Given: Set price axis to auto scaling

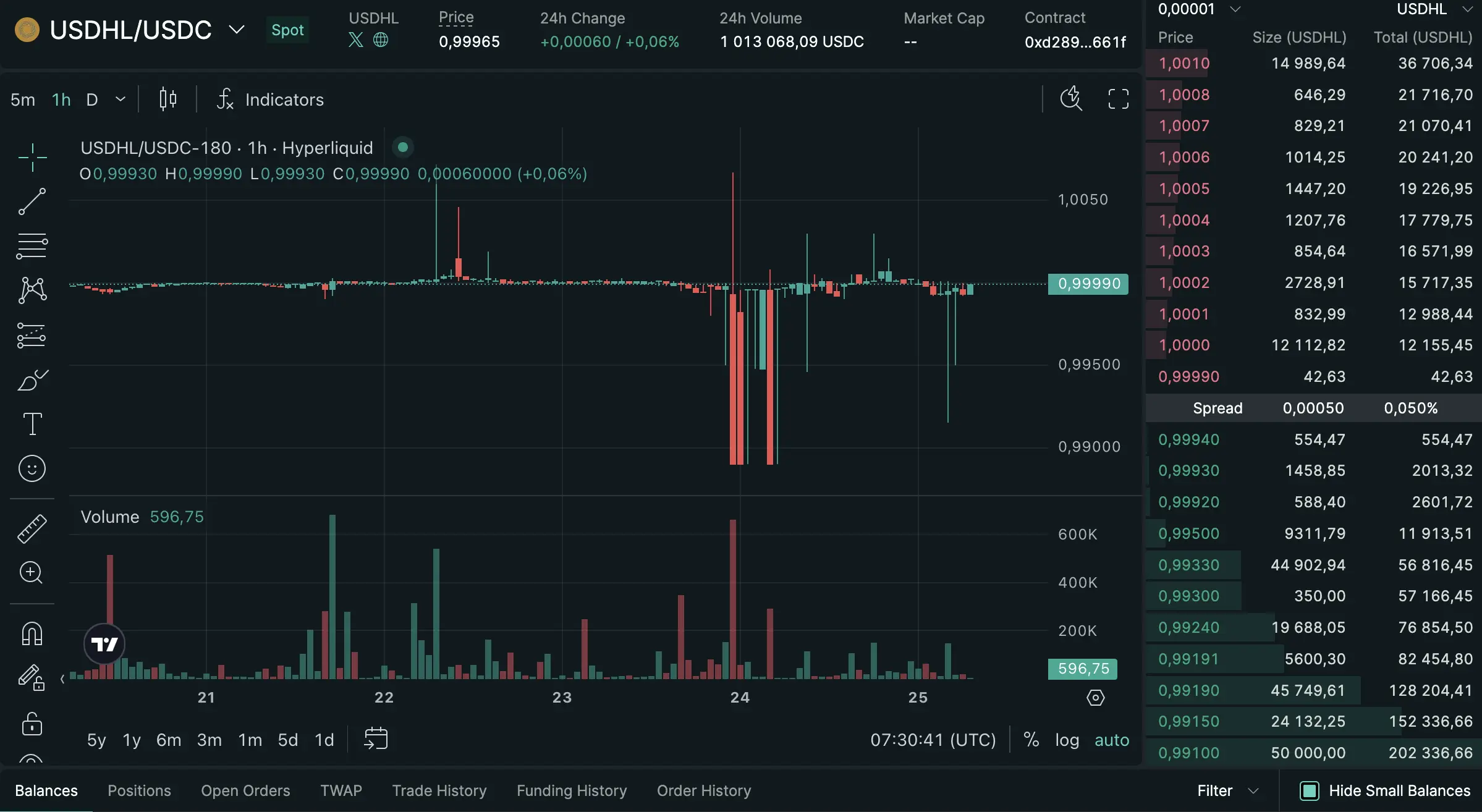Looking at the screenshot, I should (1112, 740).
